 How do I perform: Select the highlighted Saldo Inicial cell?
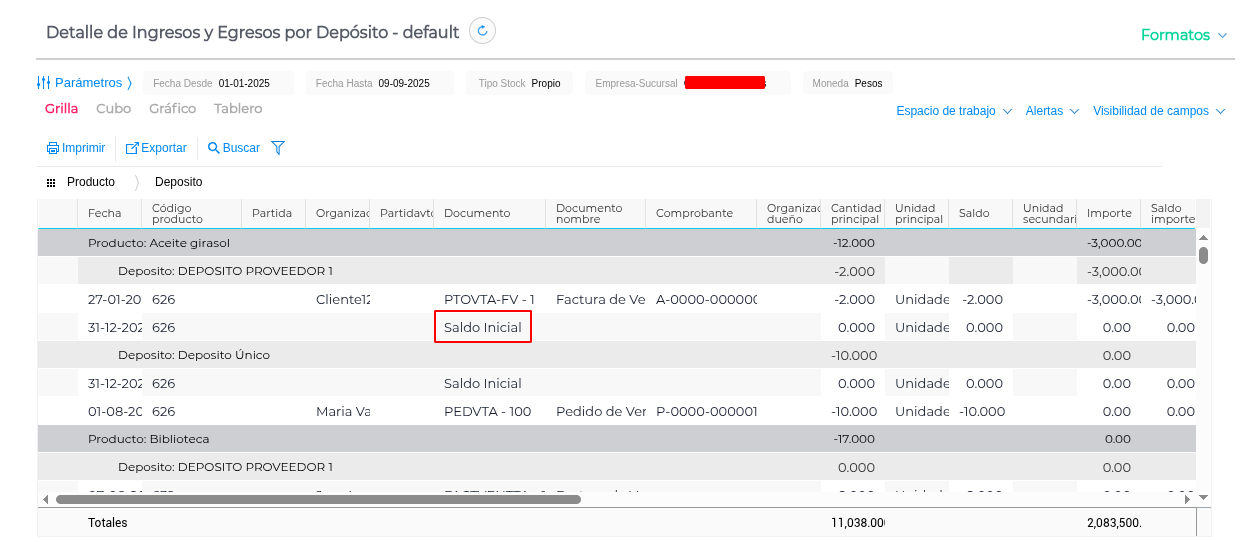click(x=483, y=327)
